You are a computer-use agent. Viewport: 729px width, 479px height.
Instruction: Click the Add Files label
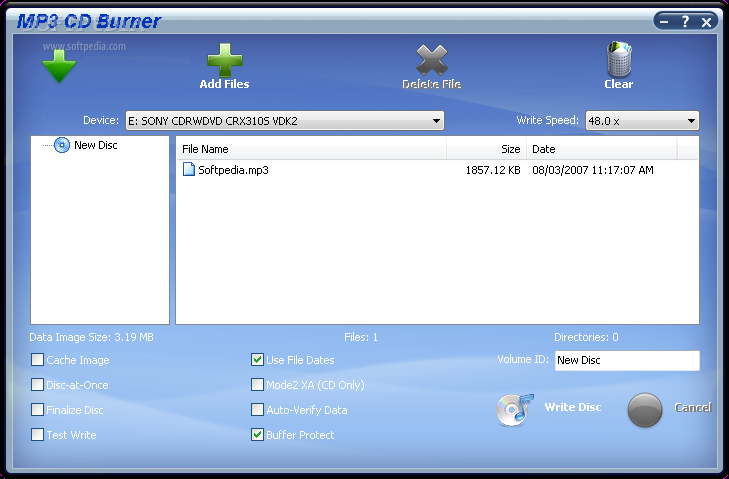[x=224, y=84]
